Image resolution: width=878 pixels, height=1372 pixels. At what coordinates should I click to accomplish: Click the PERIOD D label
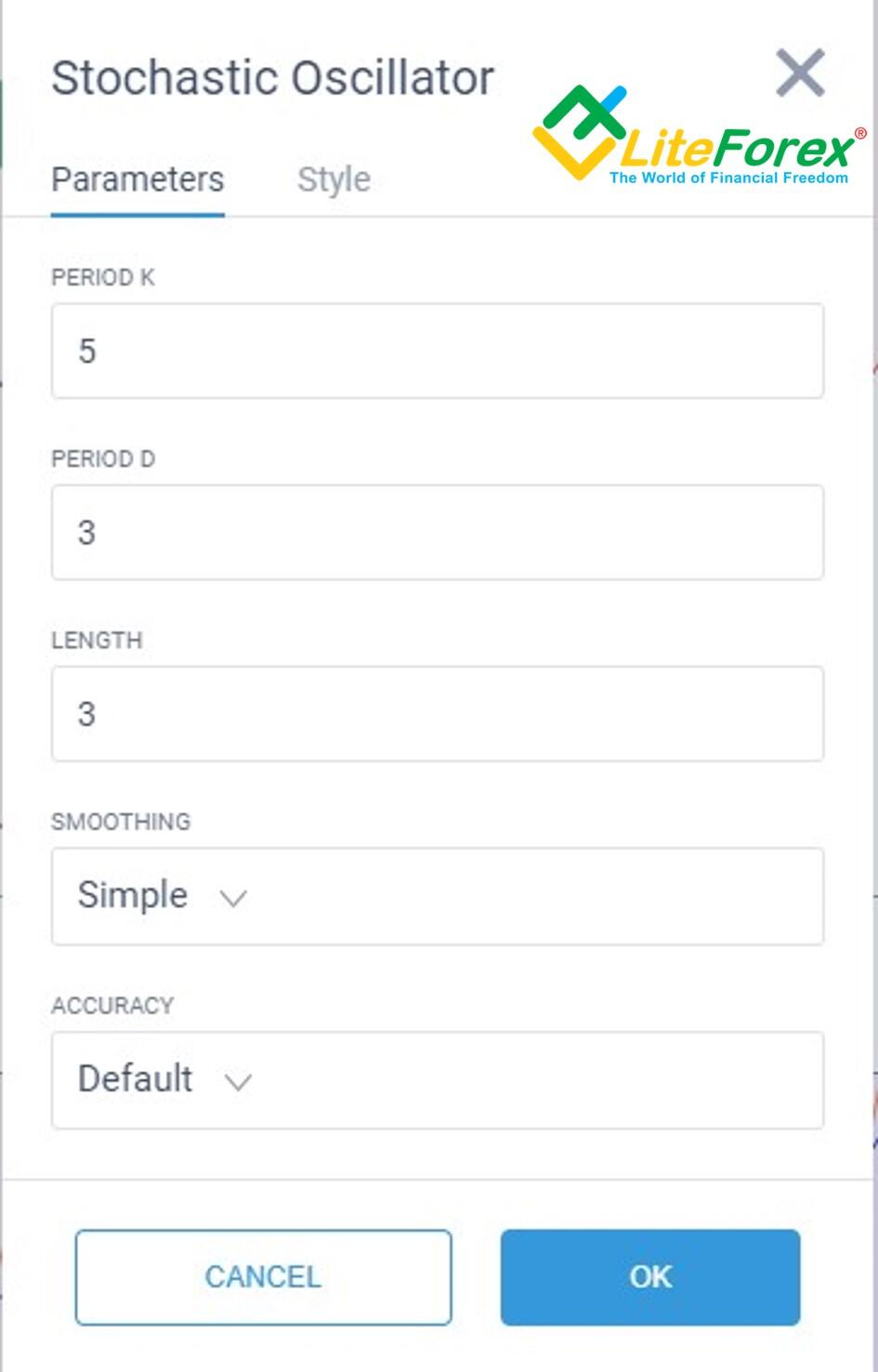[103, 459]
